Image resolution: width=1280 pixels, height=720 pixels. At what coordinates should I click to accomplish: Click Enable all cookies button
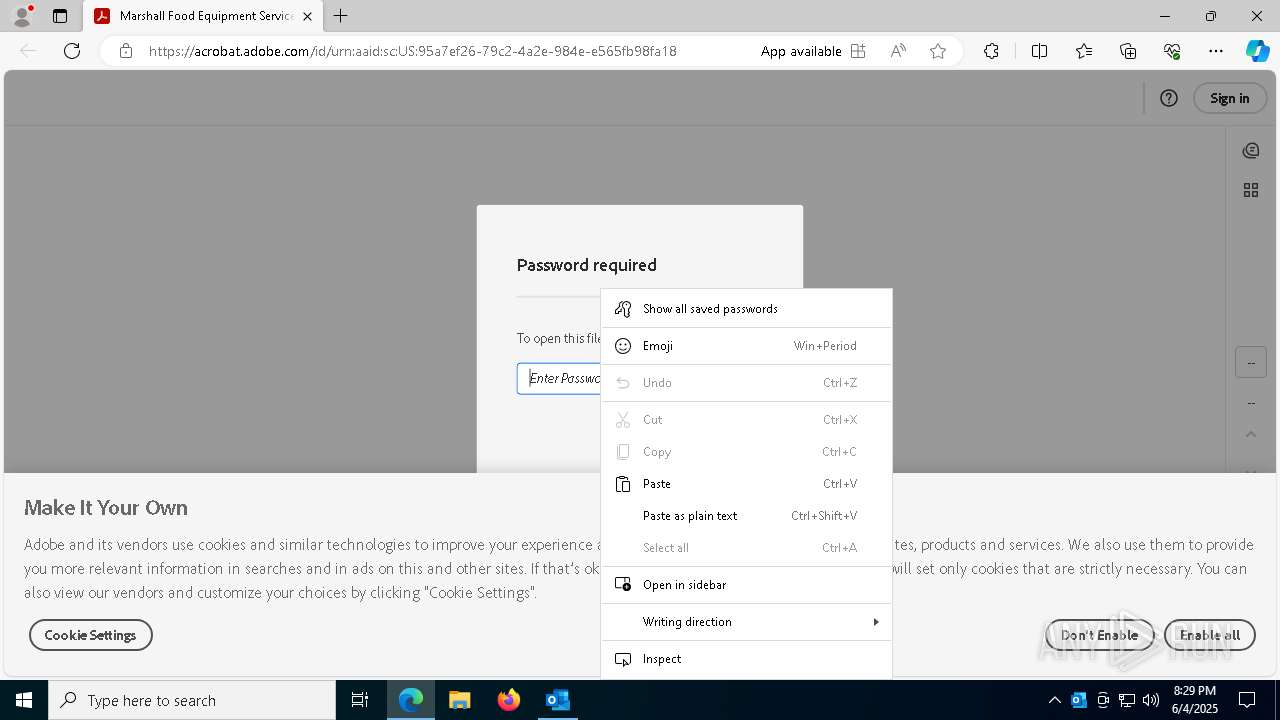(x=1210, y=635)
